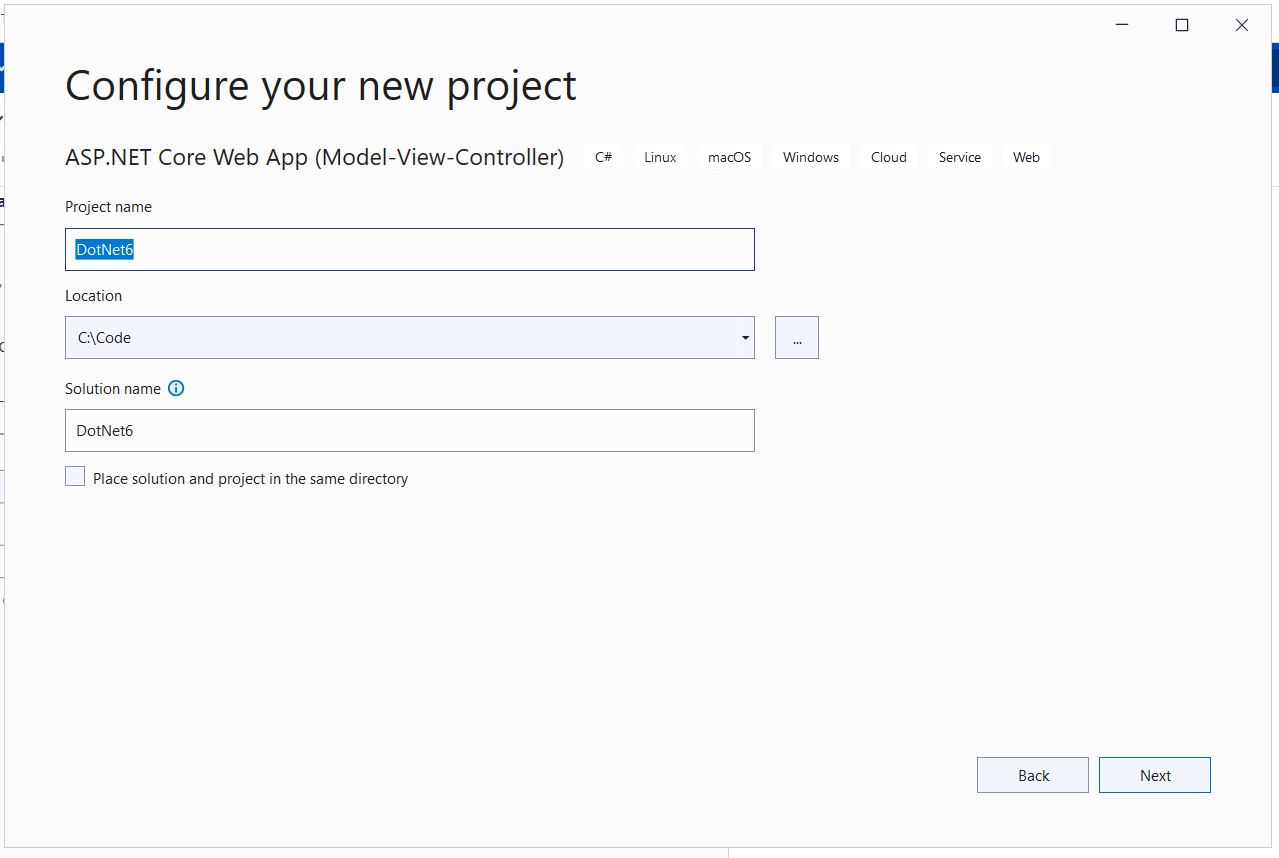Image resolution: width=1279 pixels, height=858 pixels.
Task: Enable same directory for solution and project
Action: coord(75,477)
